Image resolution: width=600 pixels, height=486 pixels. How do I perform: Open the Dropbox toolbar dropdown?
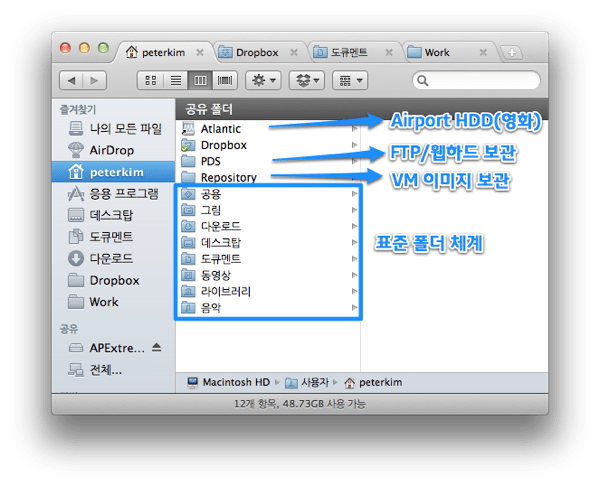tap(308, 80)
